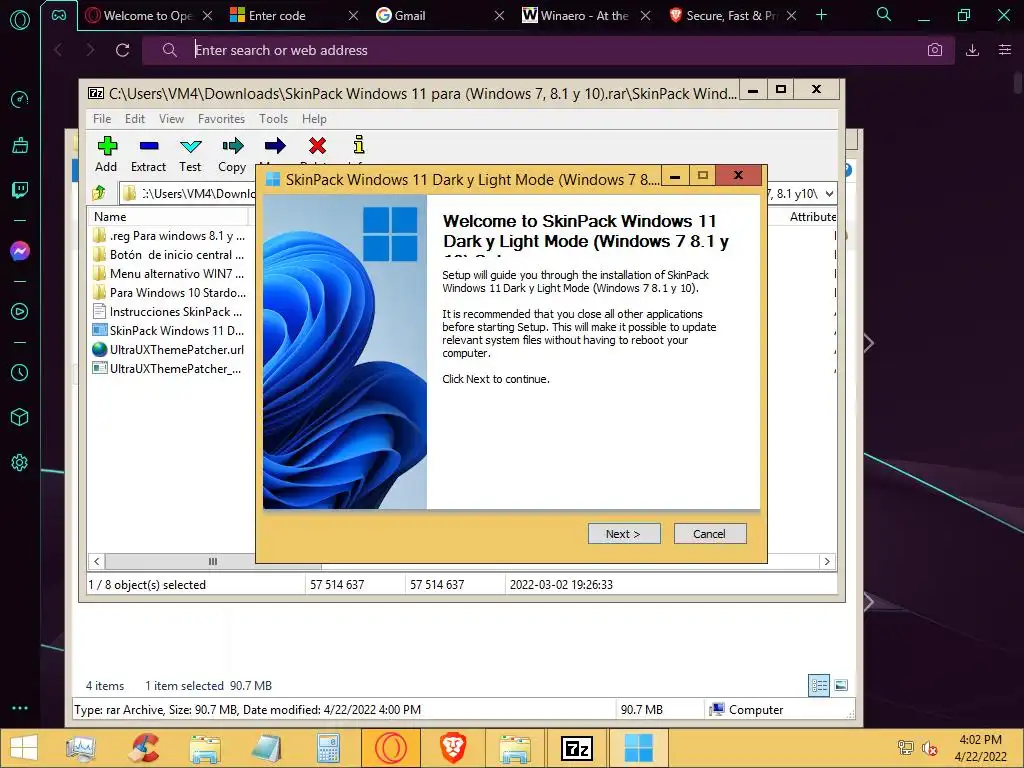Open Extensions cube icon in Opera sidebar

click(x=20, y=417)
